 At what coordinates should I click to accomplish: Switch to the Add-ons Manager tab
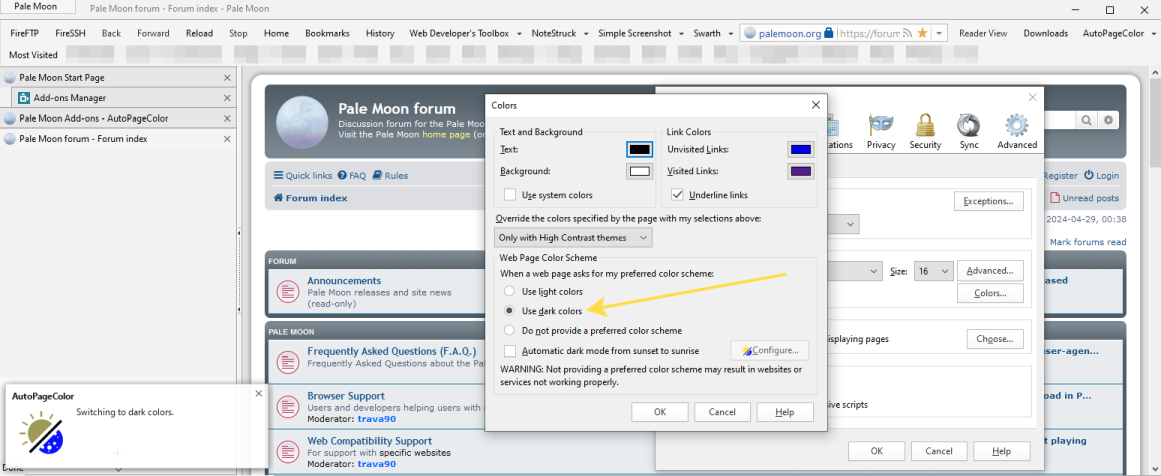[124, 98]
